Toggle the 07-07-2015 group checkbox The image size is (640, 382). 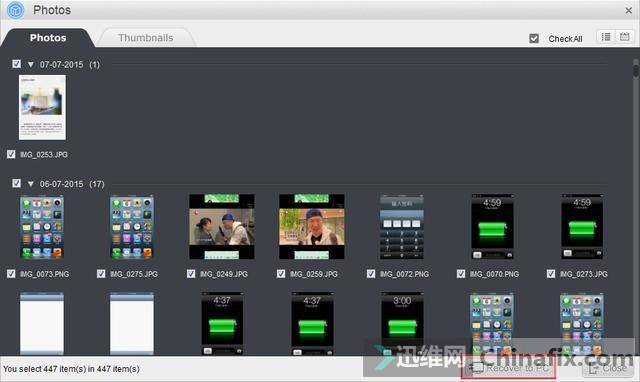[x=16, y=64]
